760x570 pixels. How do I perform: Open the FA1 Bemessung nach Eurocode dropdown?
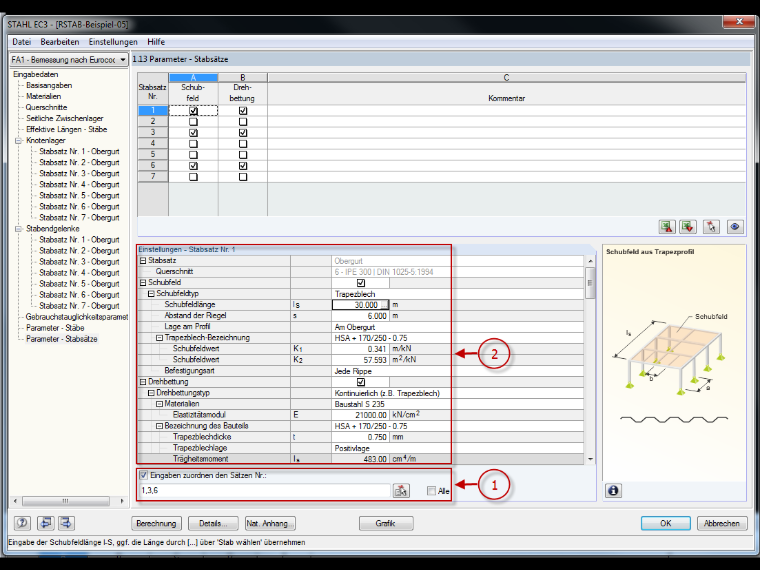[123, 60]
